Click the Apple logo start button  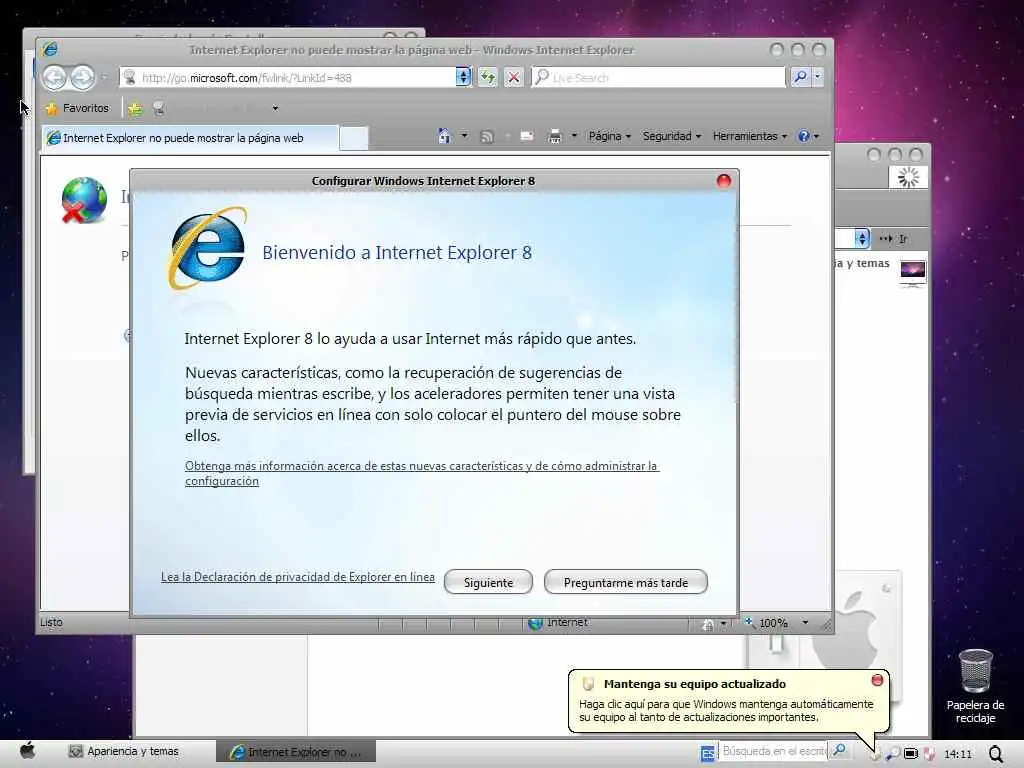tap(28, 751)
